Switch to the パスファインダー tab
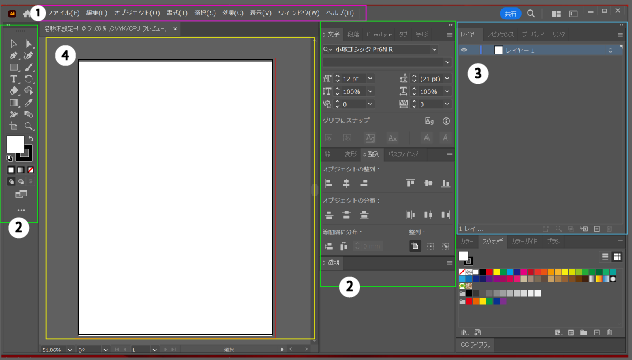This screenshot has width=632, height=360. click(403, 154)
